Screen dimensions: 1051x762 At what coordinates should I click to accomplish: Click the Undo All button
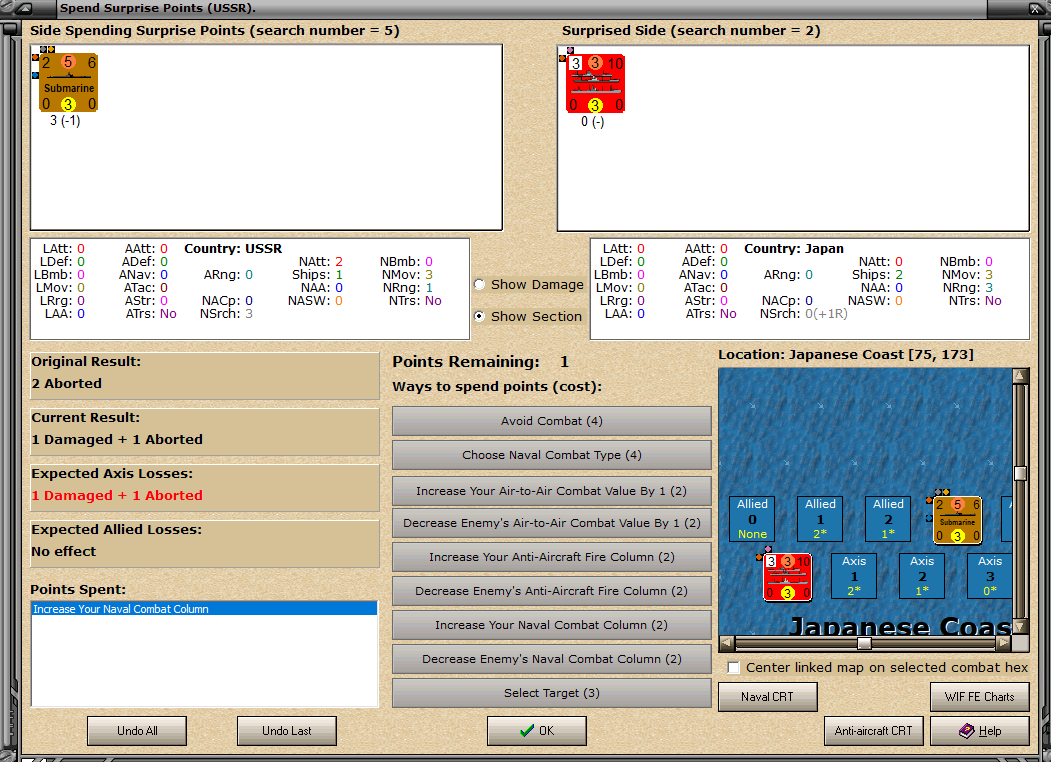tap(137, 731)
